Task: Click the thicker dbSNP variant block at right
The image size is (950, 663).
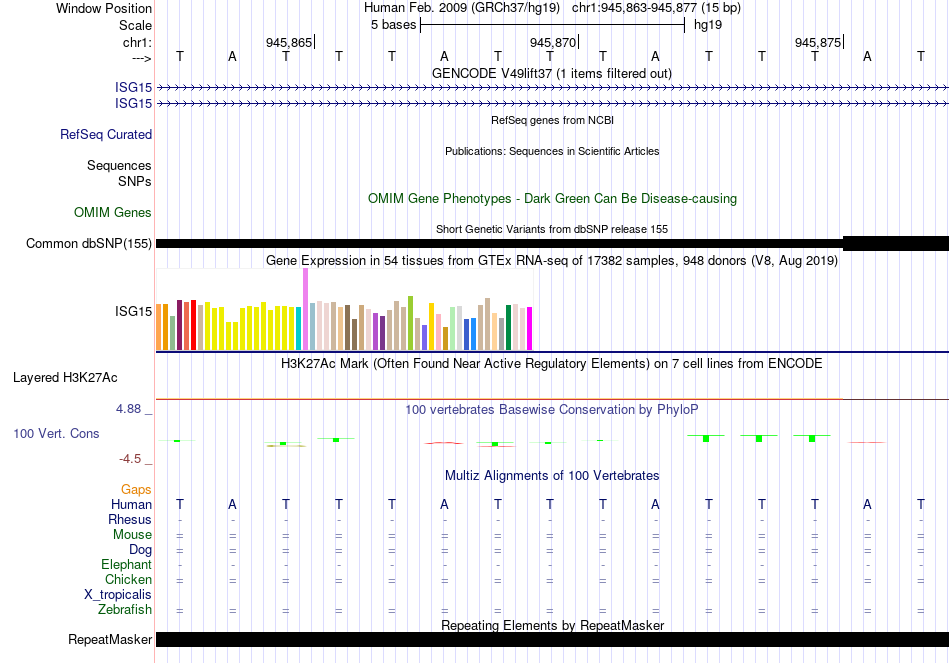Action: pos(895,243)
